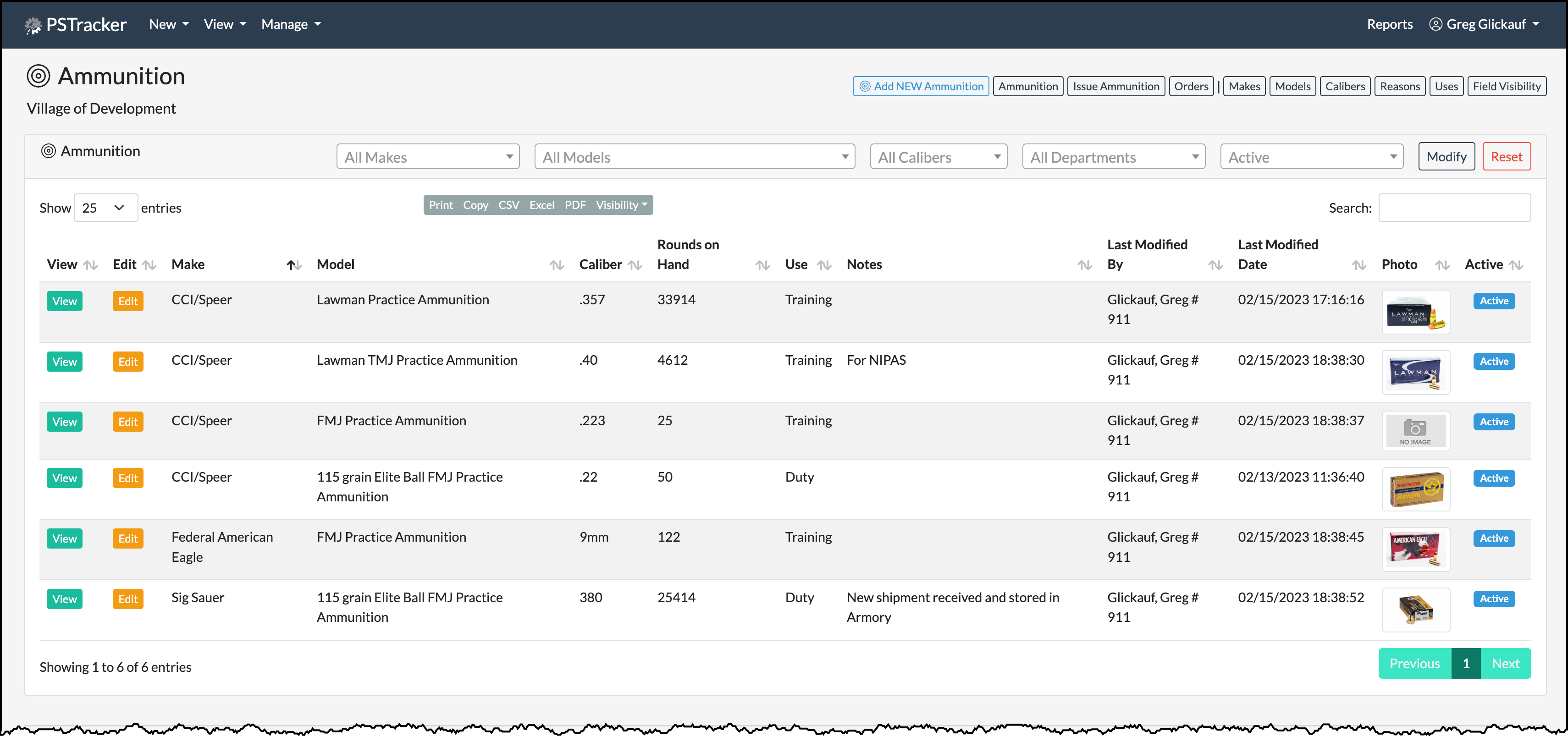The width and height of the screenshot is (1568, 736).
Task: Open the Manage menu in navbar
Action: click(x=290, y=24)
